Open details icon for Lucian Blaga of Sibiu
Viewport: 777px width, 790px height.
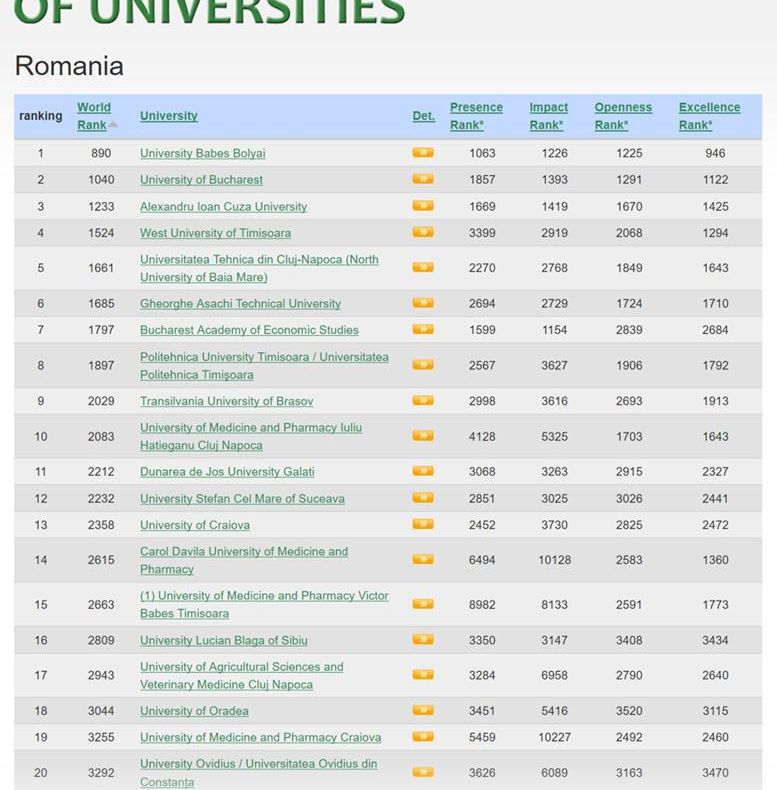[x=423, y=639]
